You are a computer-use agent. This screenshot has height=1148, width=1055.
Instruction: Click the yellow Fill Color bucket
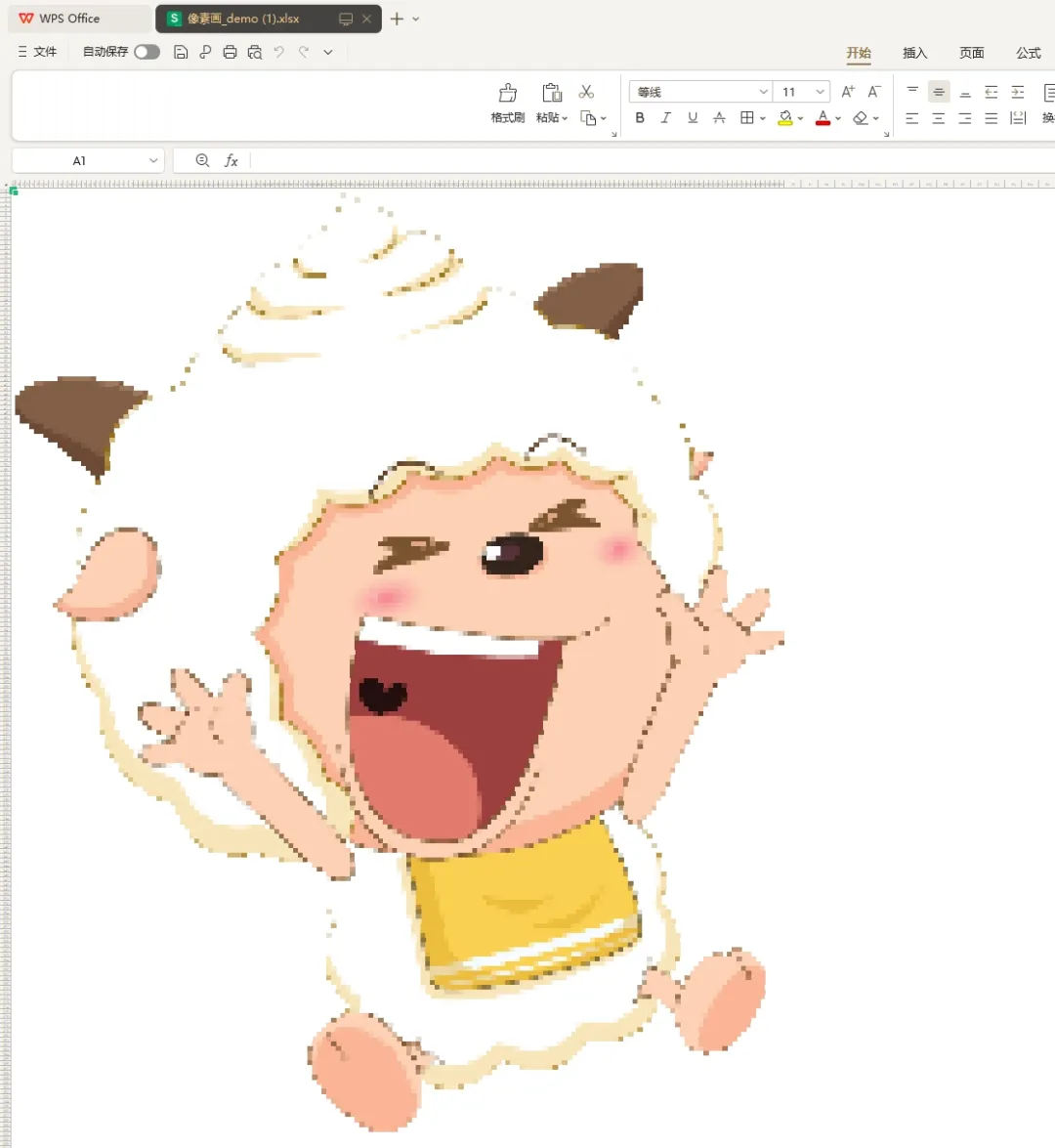[784, 118]
